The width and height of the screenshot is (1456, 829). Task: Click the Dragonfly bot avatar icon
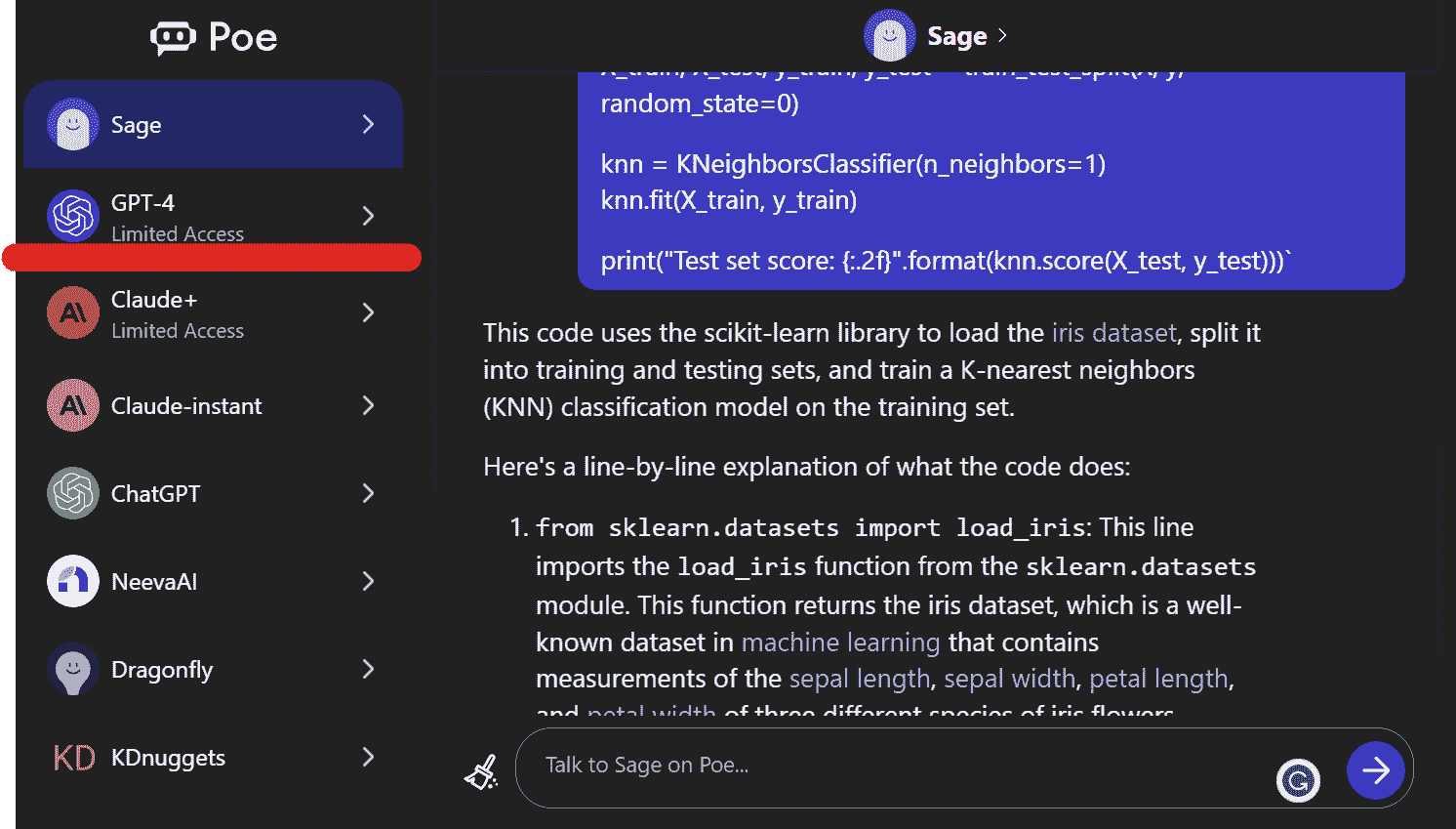point(73,670)
